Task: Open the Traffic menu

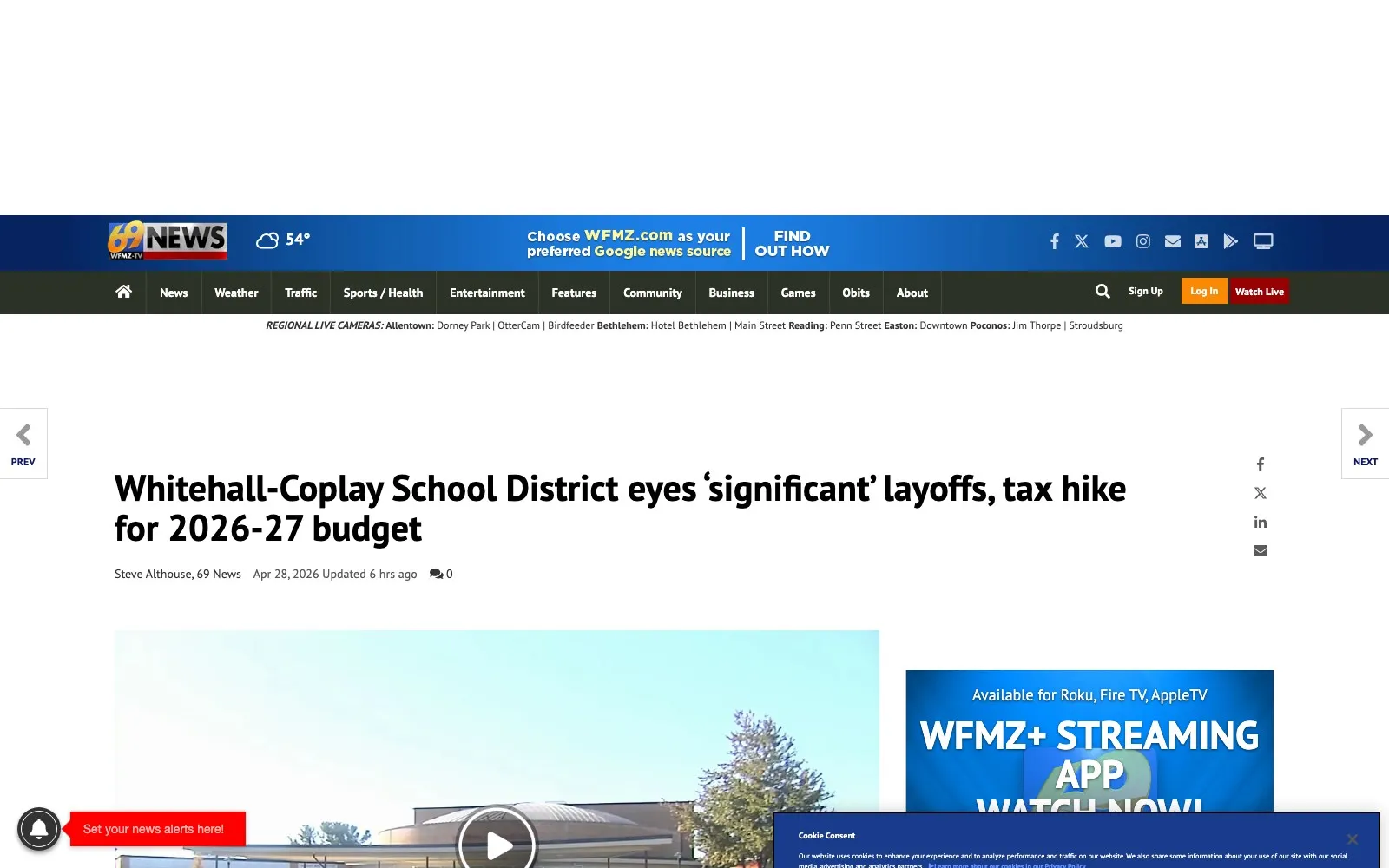Action: (x=300, y=293)
